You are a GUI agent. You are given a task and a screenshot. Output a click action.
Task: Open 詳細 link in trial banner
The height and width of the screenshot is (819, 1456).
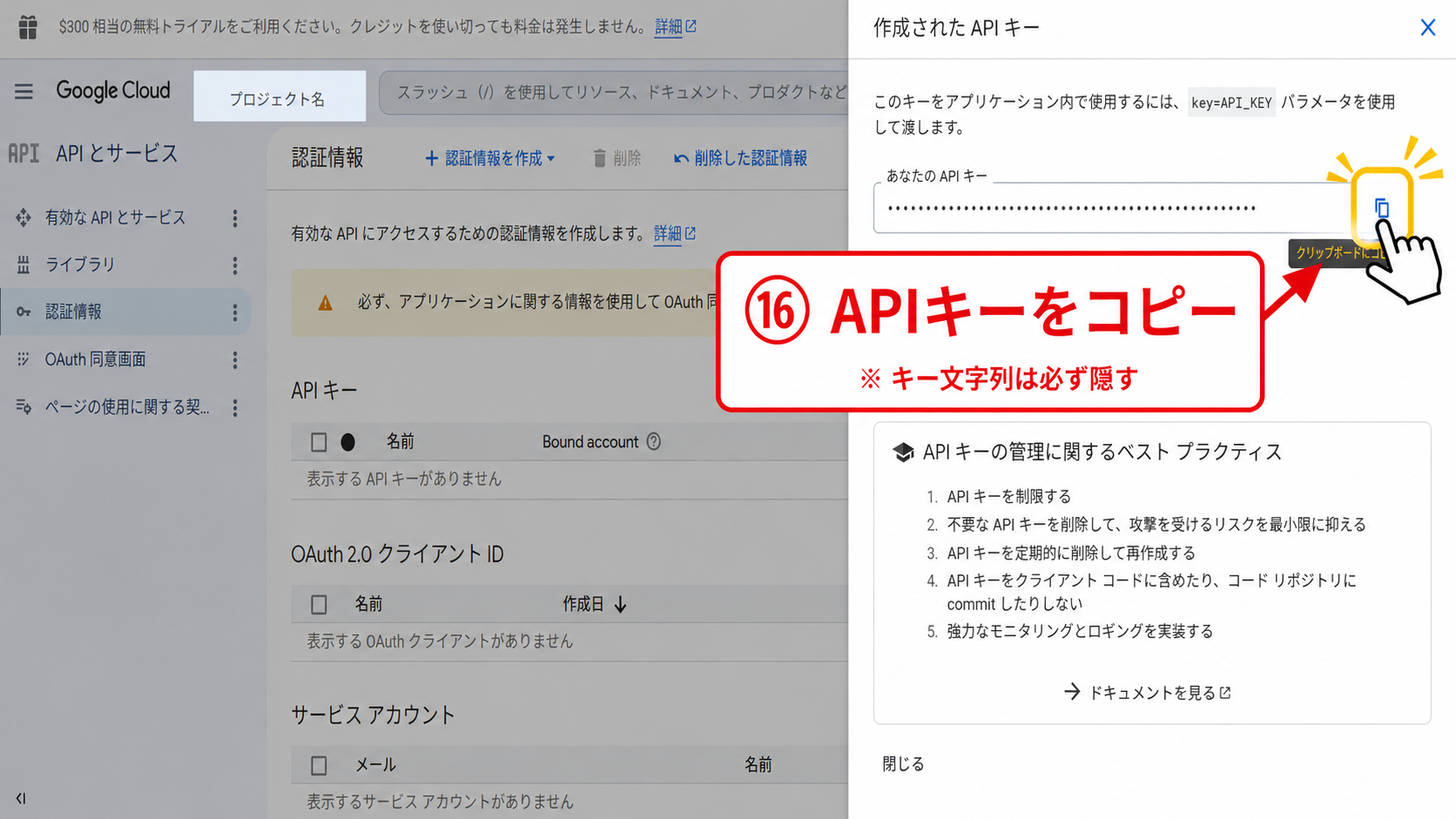pos(675,27)
